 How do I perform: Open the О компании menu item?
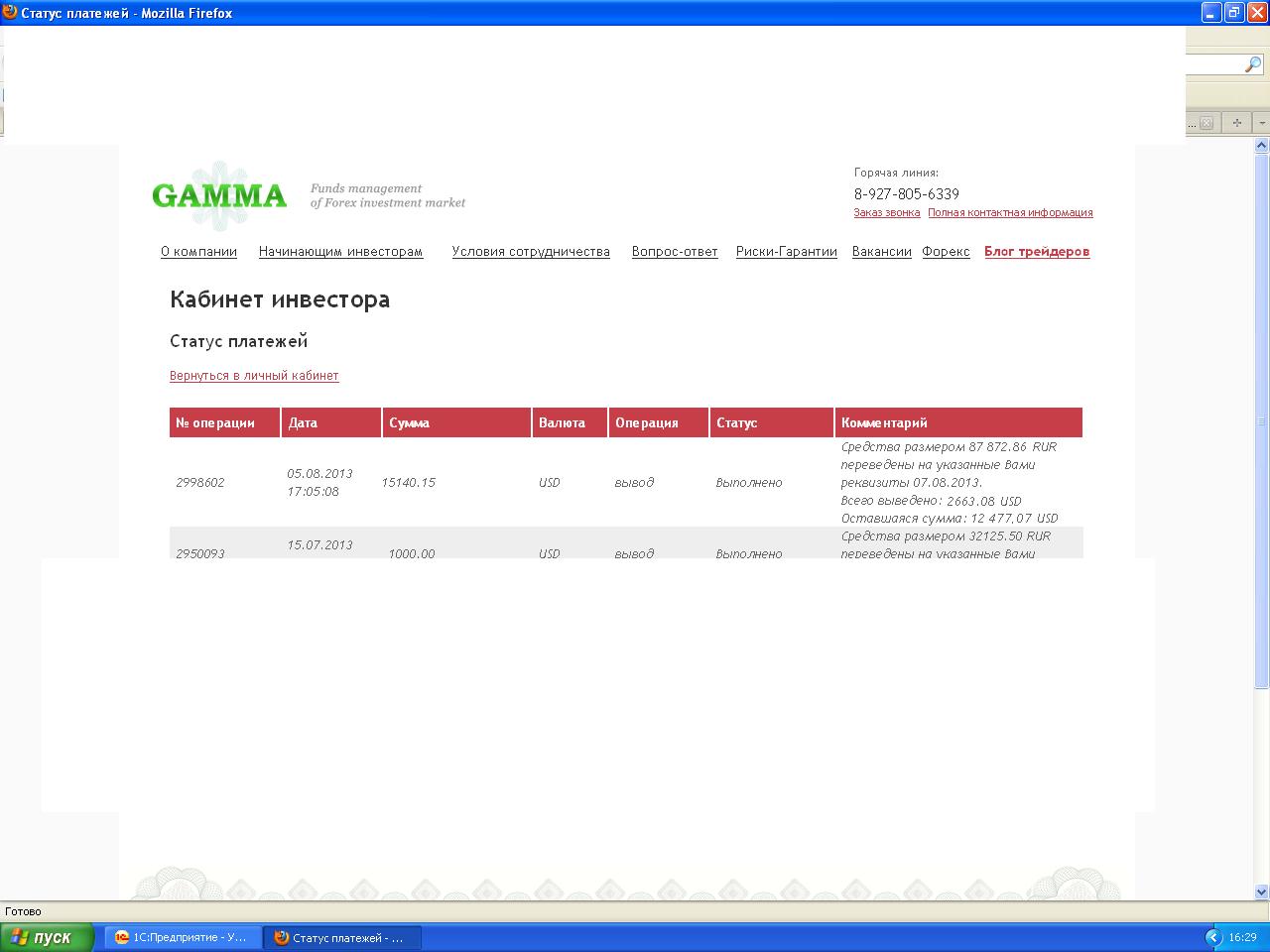[198, 252]
